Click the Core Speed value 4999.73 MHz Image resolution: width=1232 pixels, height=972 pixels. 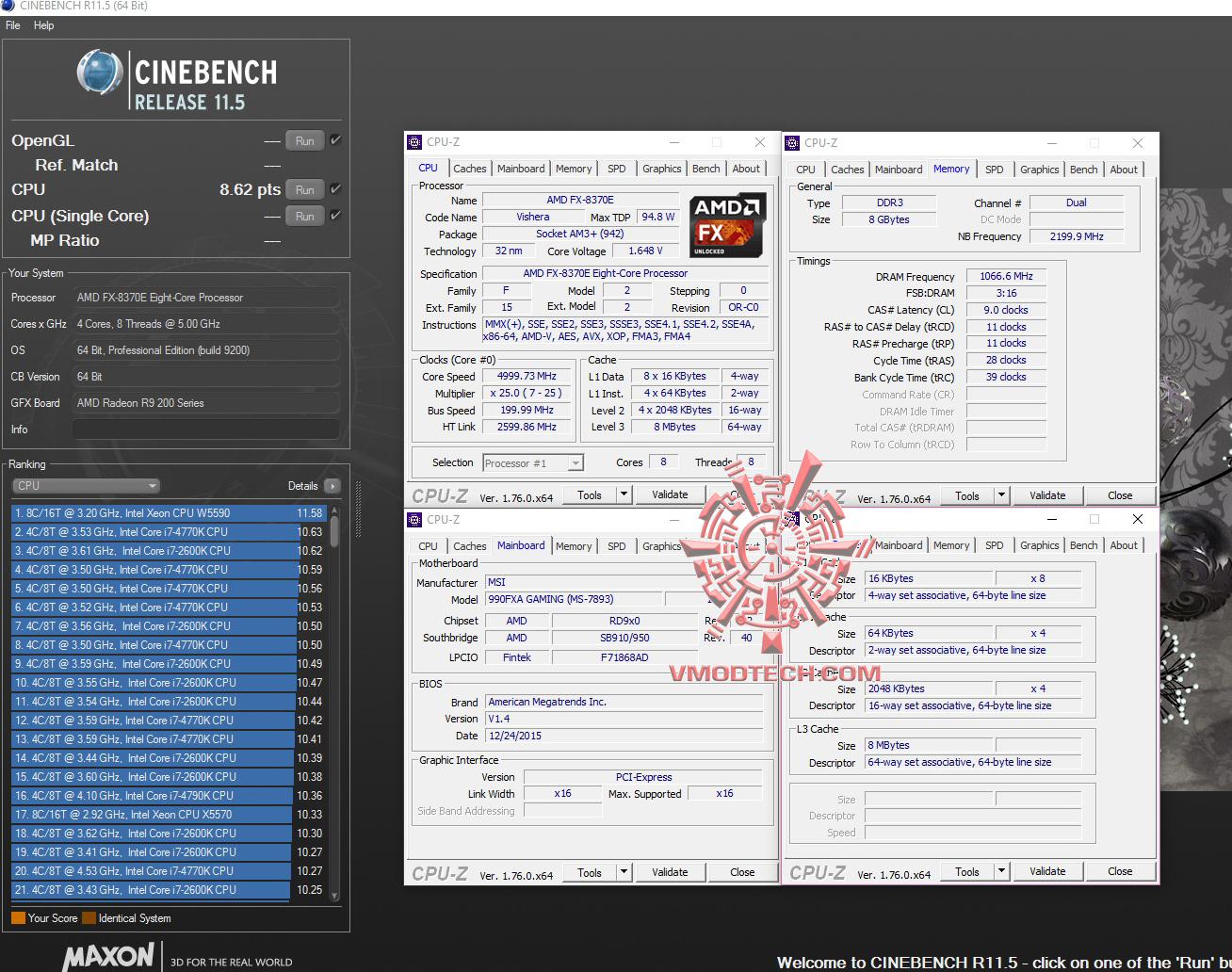pyautogui.click(x=527, y=376)
